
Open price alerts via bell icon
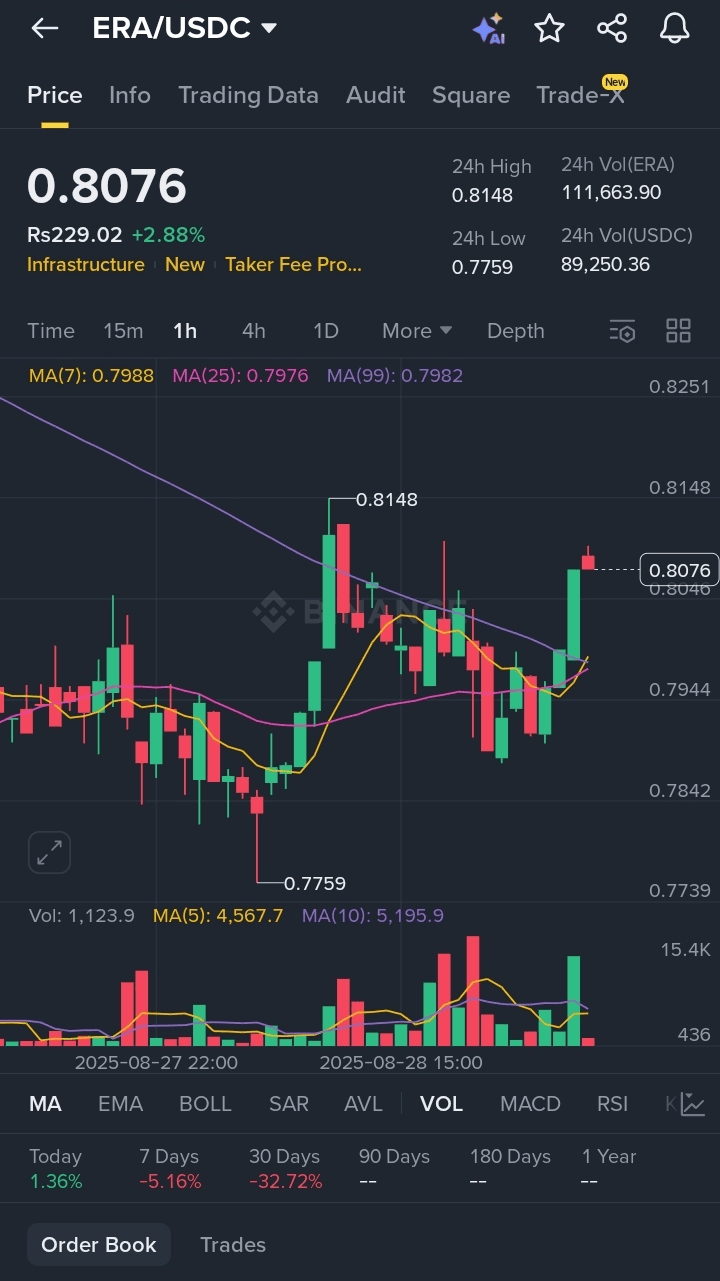(675, 28)
